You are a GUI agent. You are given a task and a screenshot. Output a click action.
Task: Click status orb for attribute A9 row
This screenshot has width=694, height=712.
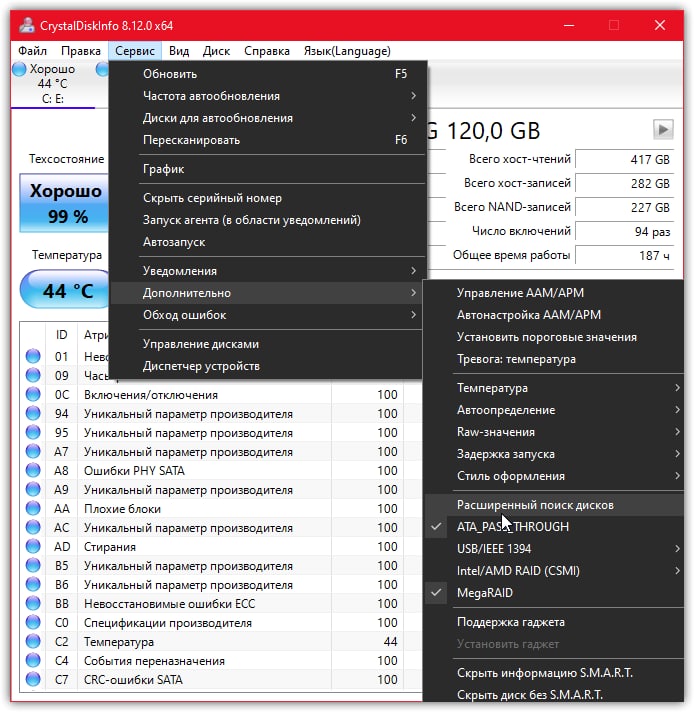pos(33,490)
